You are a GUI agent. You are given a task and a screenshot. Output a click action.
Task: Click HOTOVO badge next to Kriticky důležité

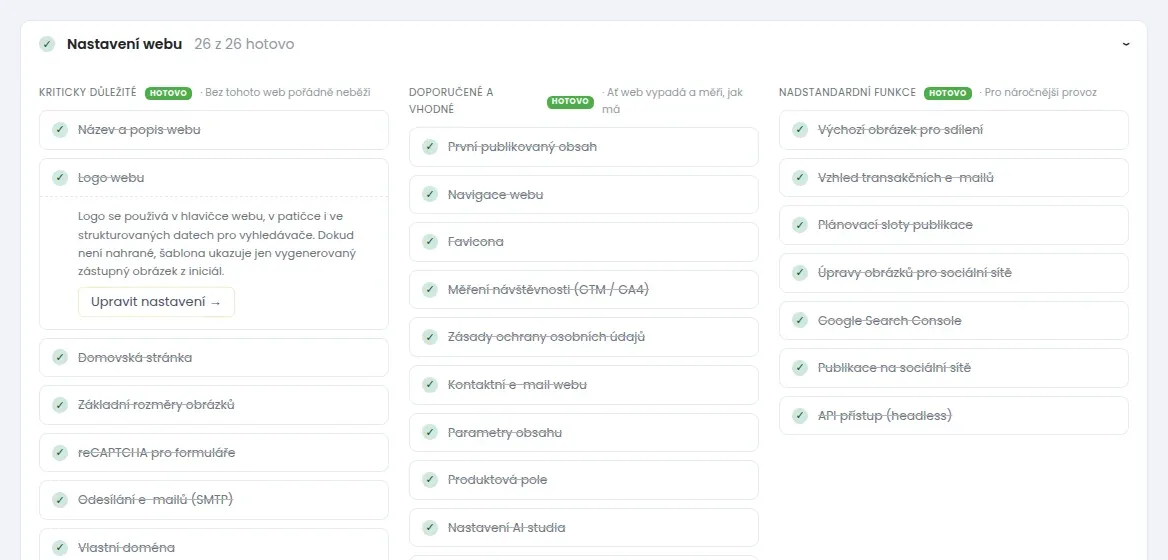tap(169, 93)
